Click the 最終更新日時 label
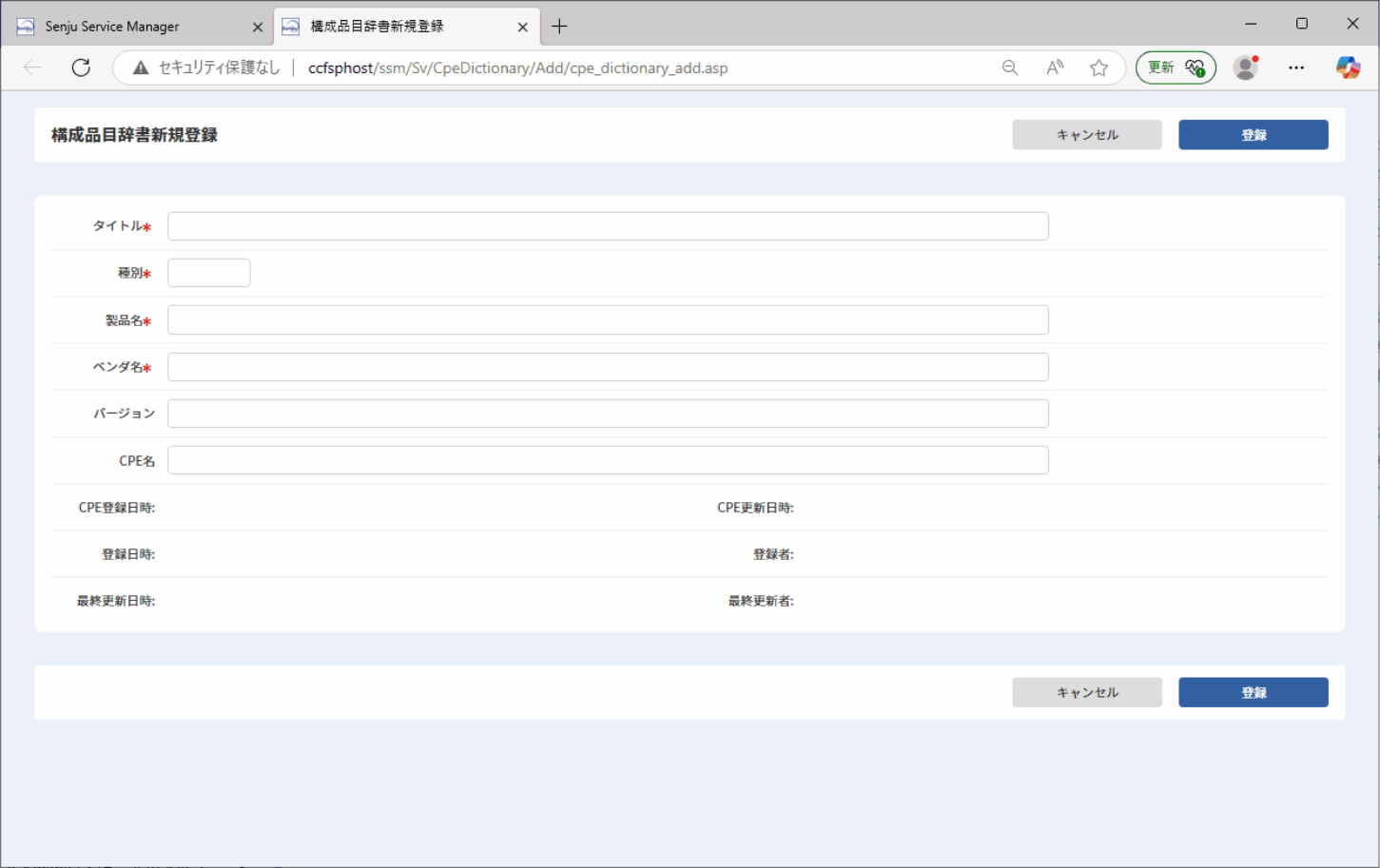The height and width of the screenshot is (868, 1380). pos(116,601)
